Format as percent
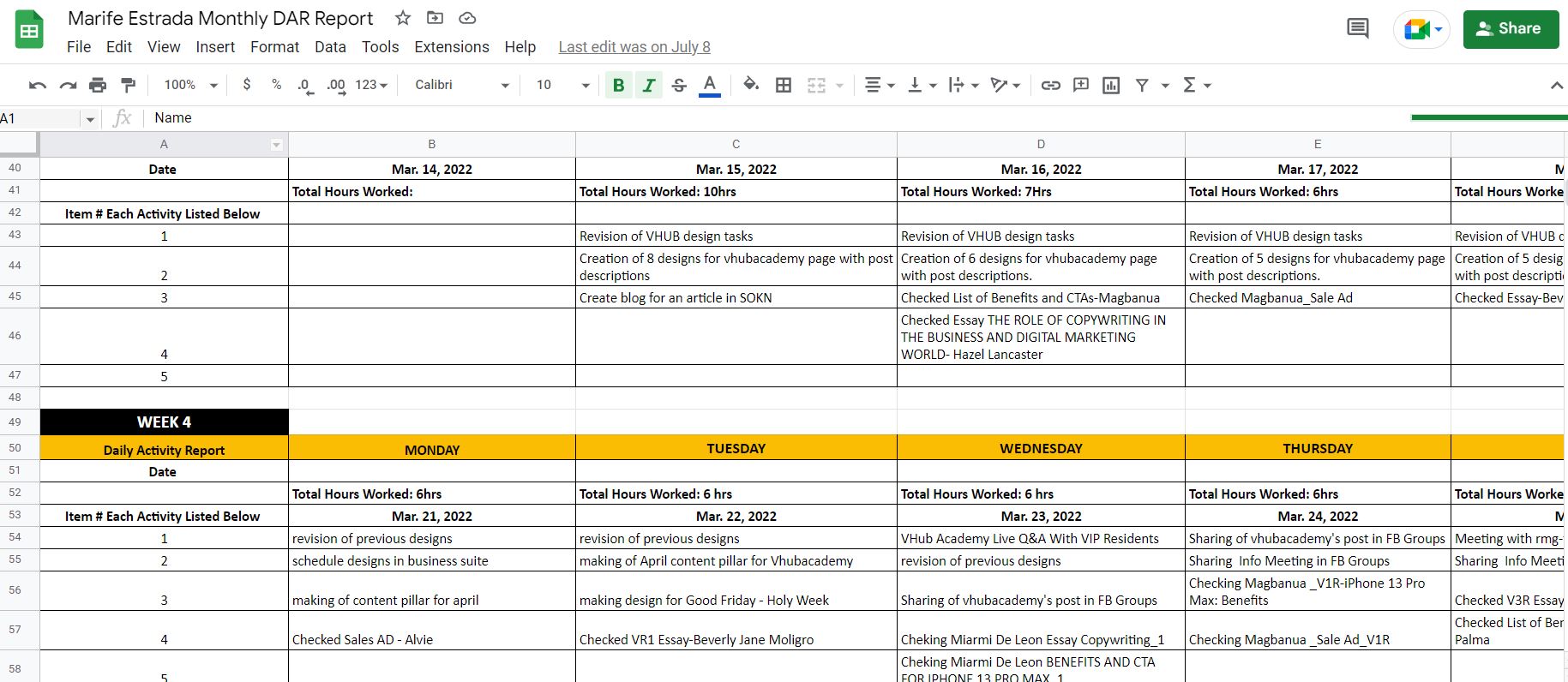This screenshot has width=1568, height=682. (276, 84)
